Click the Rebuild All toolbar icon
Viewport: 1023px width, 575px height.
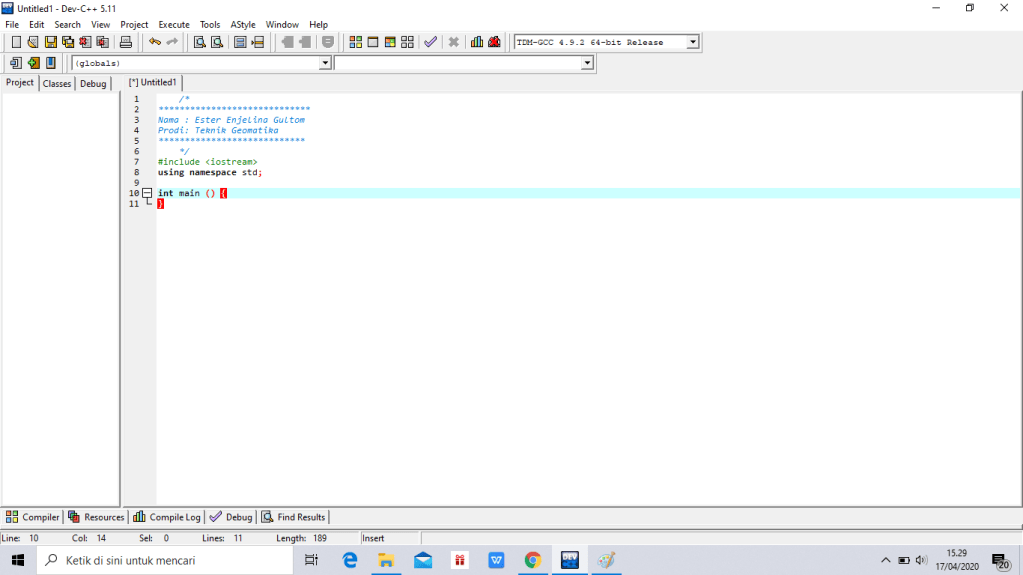(x=406, y=42)
